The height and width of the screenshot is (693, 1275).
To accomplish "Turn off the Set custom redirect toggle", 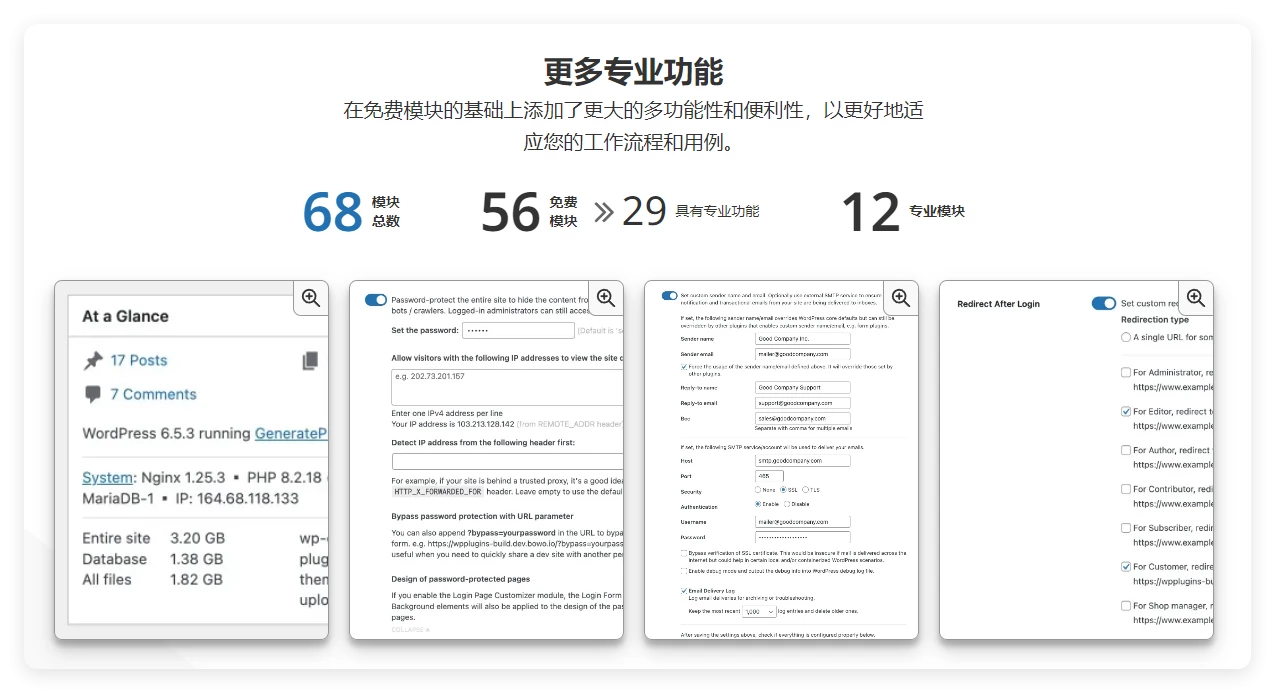I will [1104, 303].
